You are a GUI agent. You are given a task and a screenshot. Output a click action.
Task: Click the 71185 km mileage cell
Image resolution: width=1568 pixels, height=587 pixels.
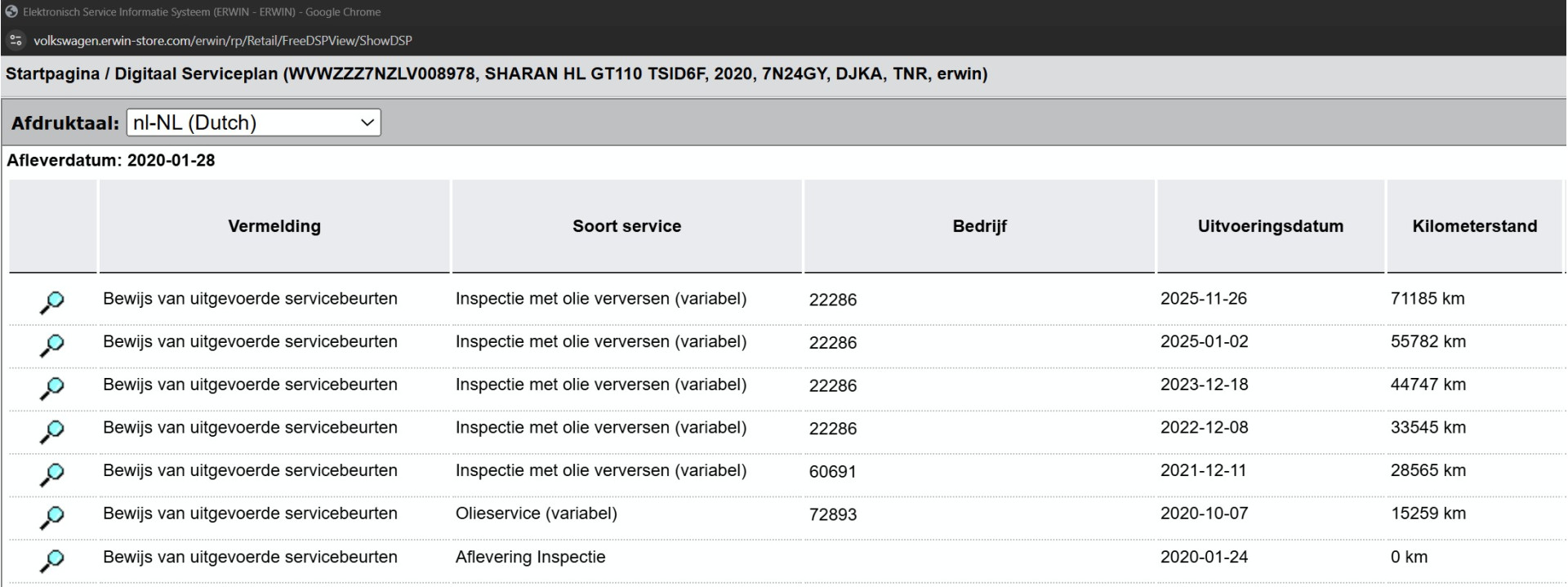coord(1428,299)
